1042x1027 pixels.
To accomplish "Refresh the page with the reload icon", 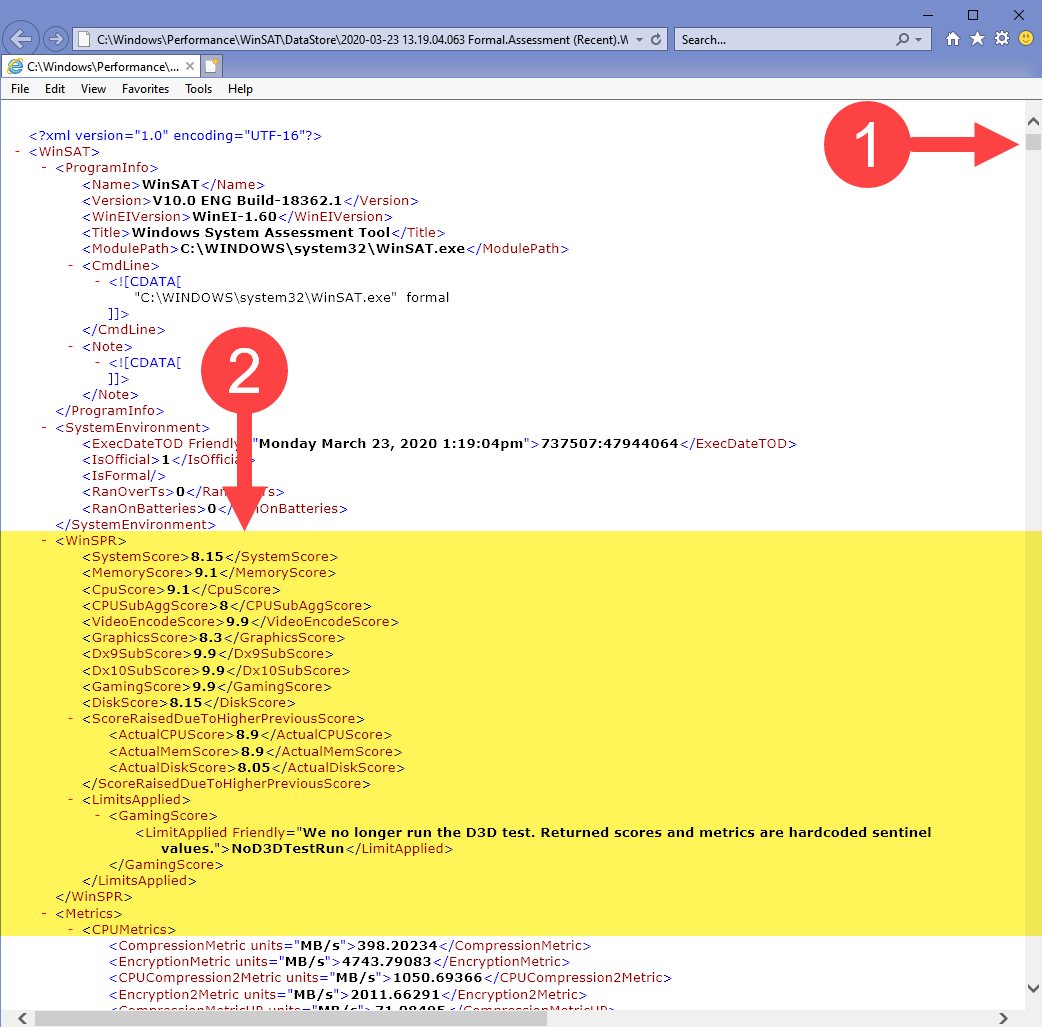I will [656, 39].
